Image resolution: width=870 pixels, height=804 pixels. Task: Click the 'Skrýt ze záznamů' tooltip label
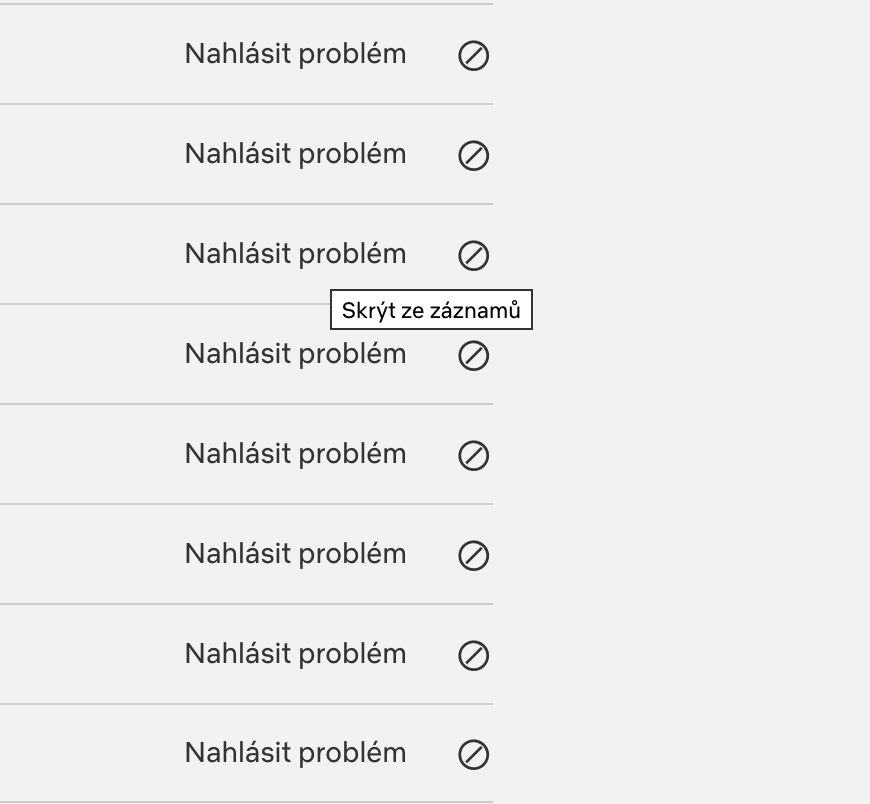(431, 311)
